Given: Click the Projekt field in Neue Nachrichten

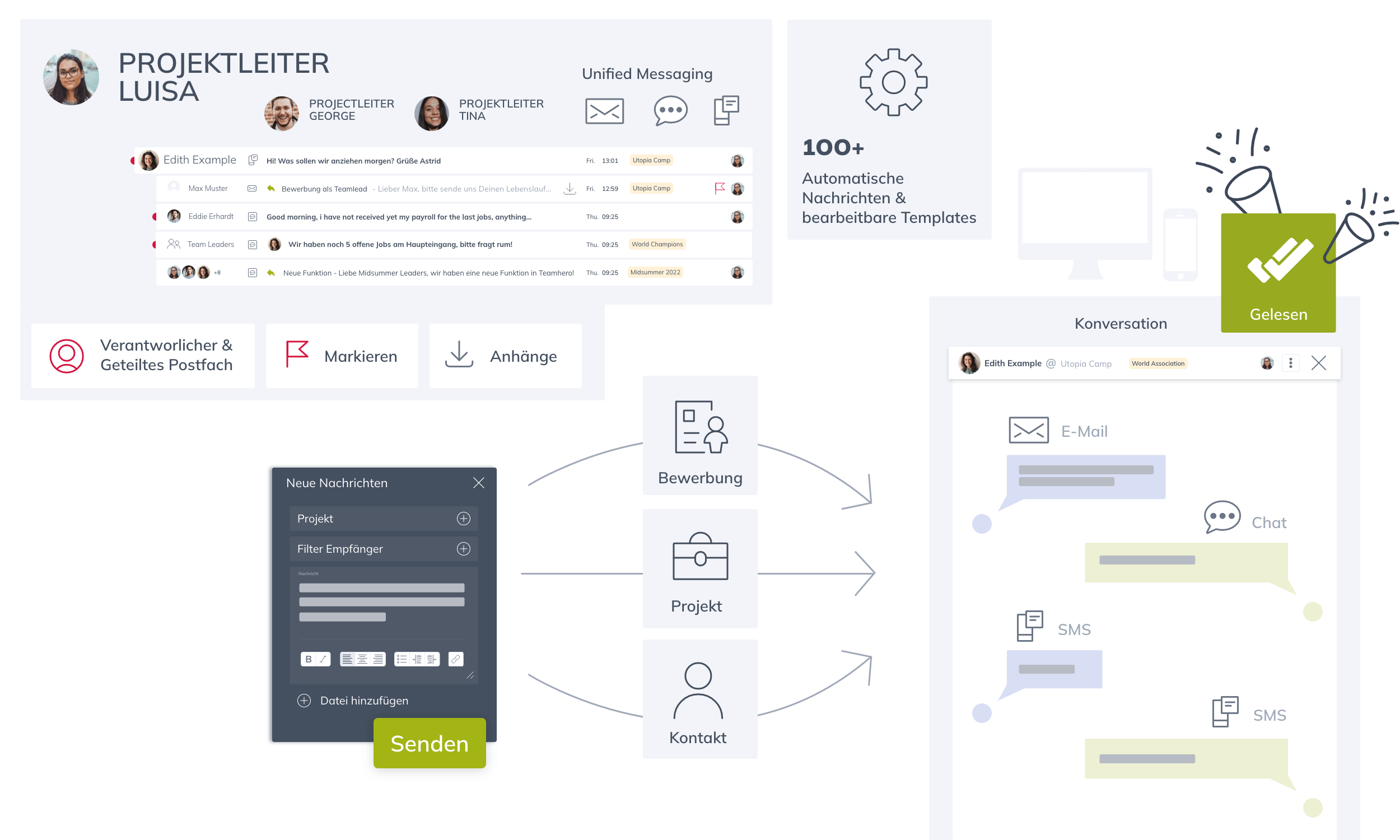Looking at the screenshot, I should (383, 518).
